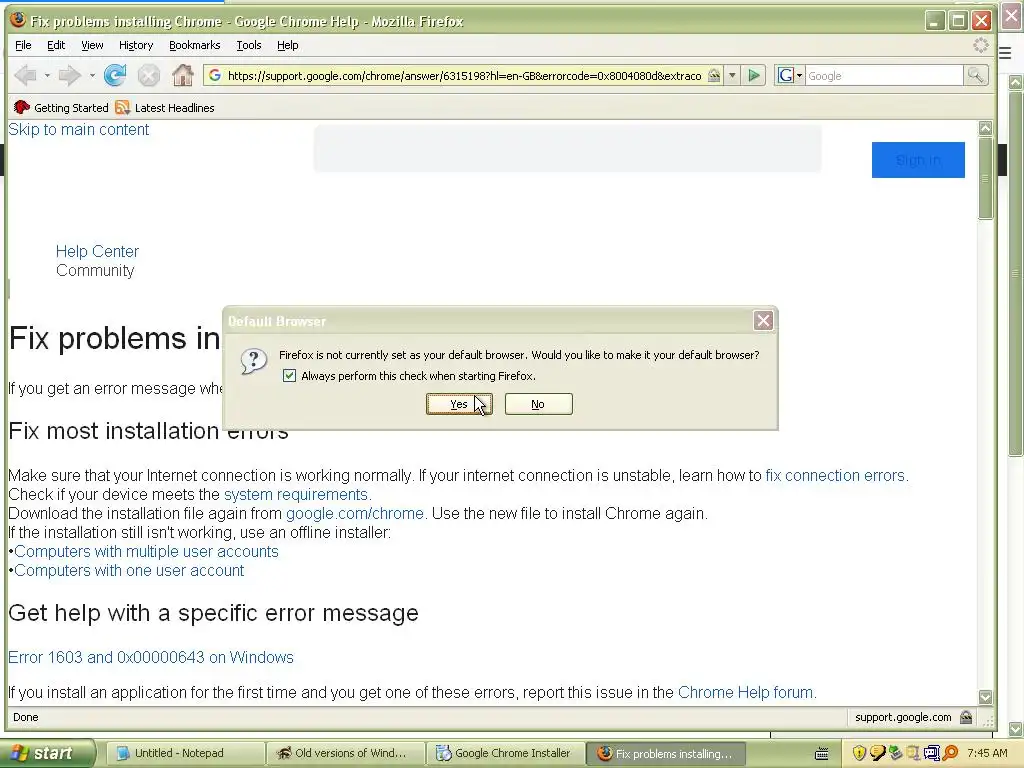Viewport: 1024px width, 768px height.
Task: Switch to Google Chrome Installer taskbar button
Action: tap(505, 754)
